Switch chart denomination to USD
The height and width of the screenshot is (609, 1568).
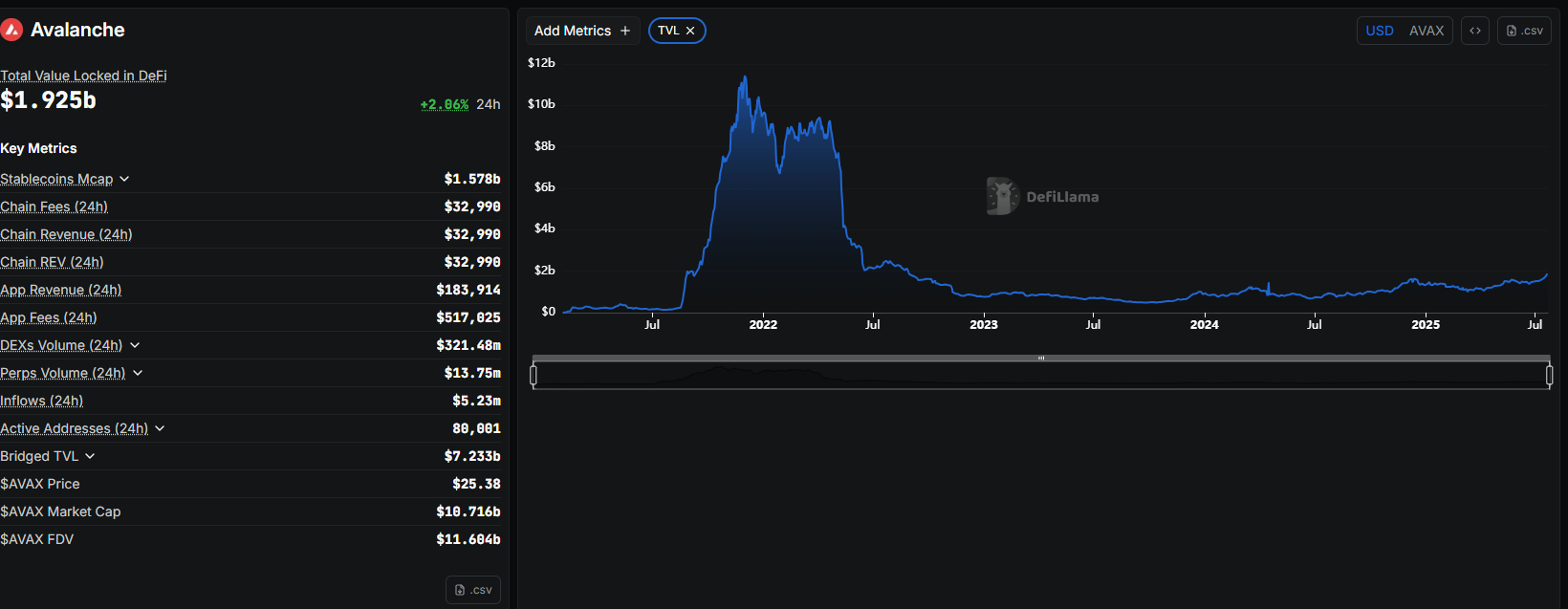point(1380,31)
